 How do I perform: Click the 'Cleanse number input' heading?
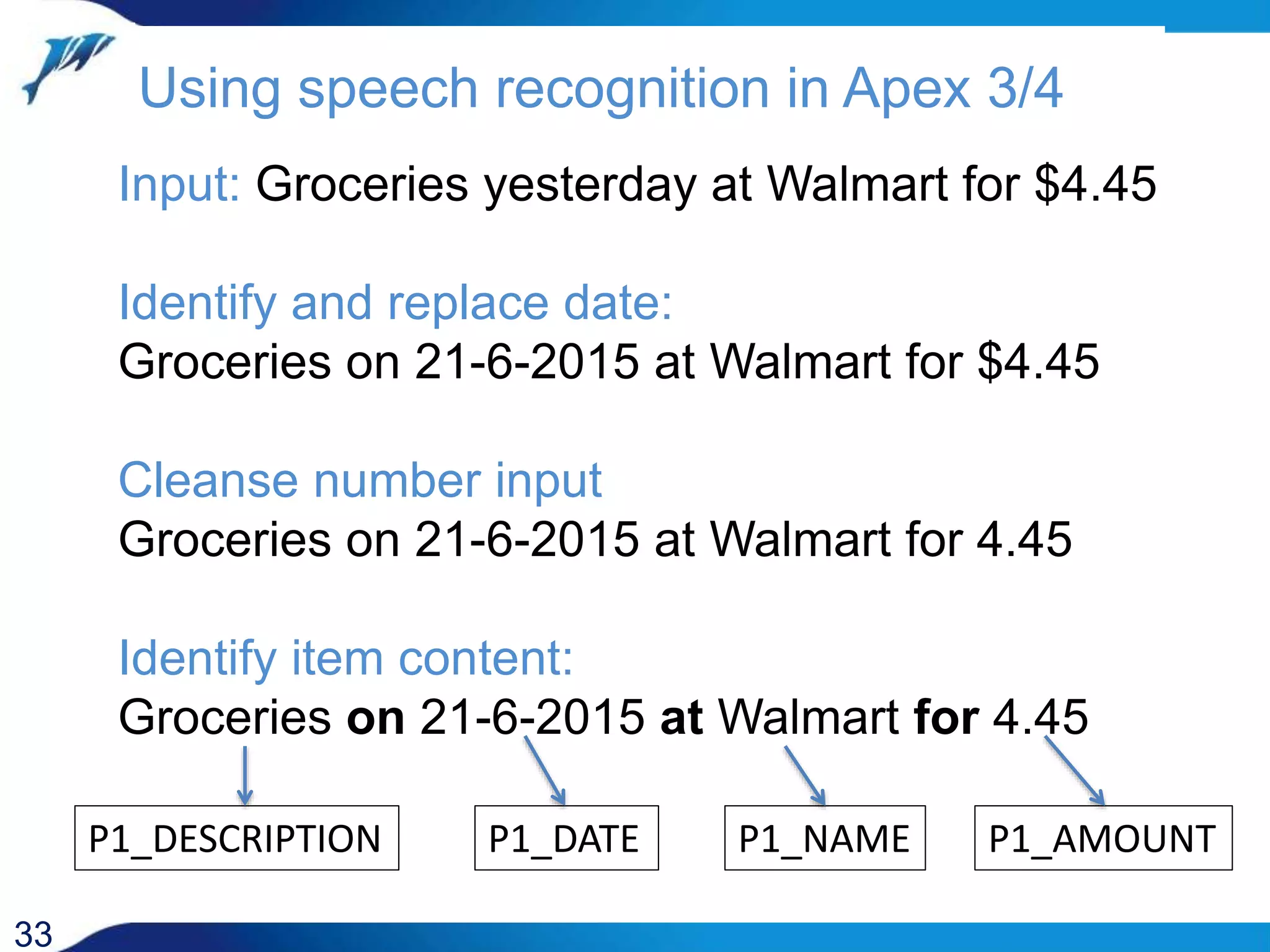[360, 480]
